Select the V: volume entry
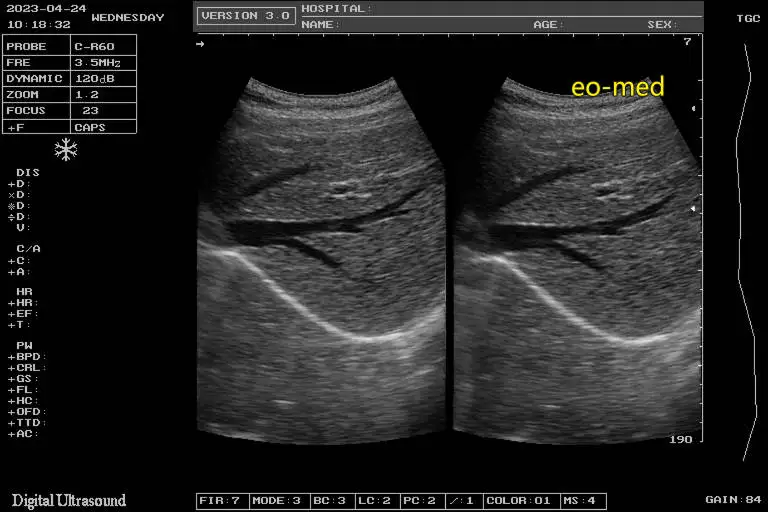This screenshot has width=768, height=512. [23, 227]
